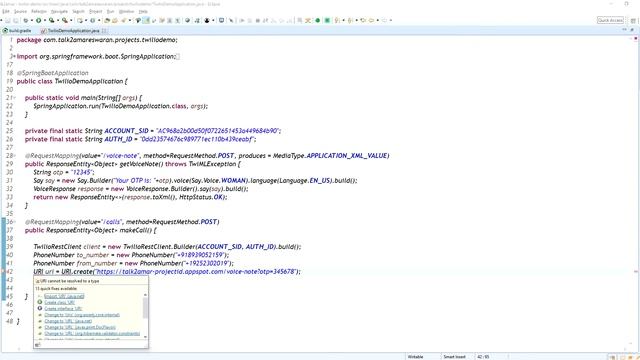Click error marker icon on line 42
The image size is (640, 360).
pyautogui.click(x=3, y=271)
